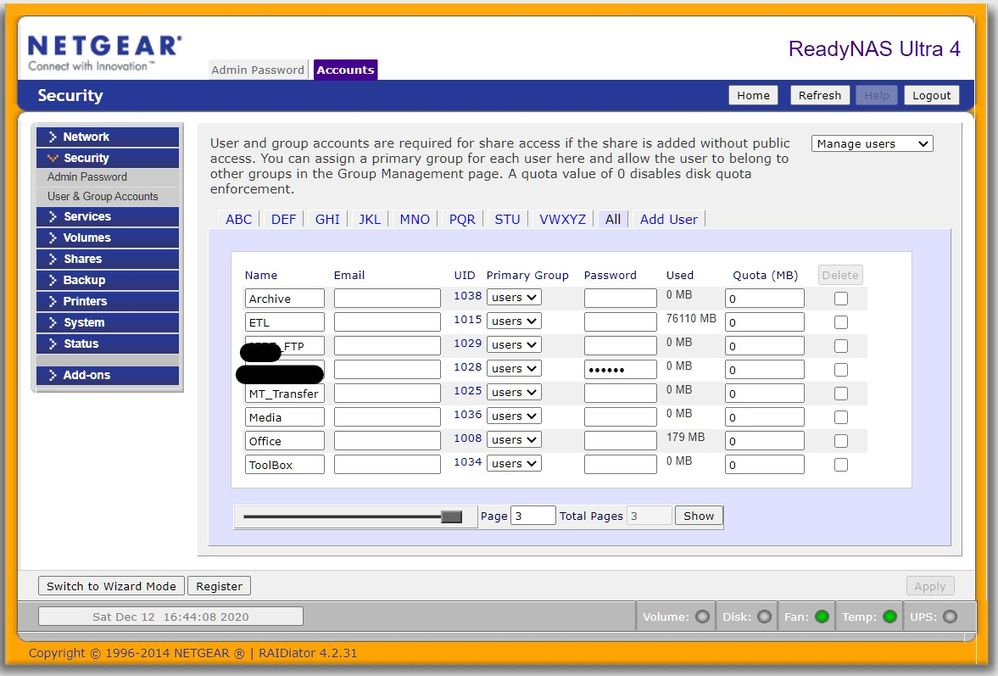Click the Temp status green LED
Image resolution: width=998 pixels, height=676 pixels.
(889, 617)
